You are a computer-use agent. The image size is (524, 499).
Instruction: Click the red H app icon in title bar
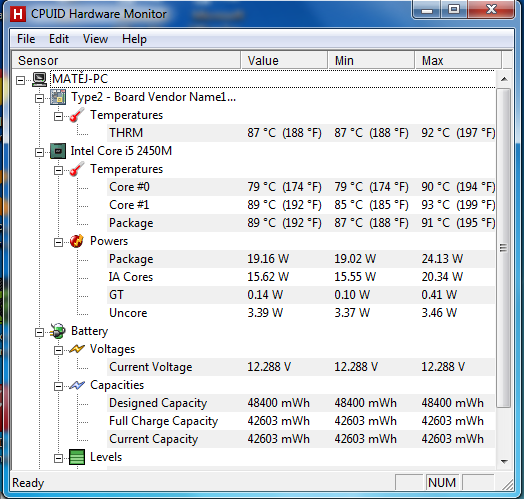(18, 14)
